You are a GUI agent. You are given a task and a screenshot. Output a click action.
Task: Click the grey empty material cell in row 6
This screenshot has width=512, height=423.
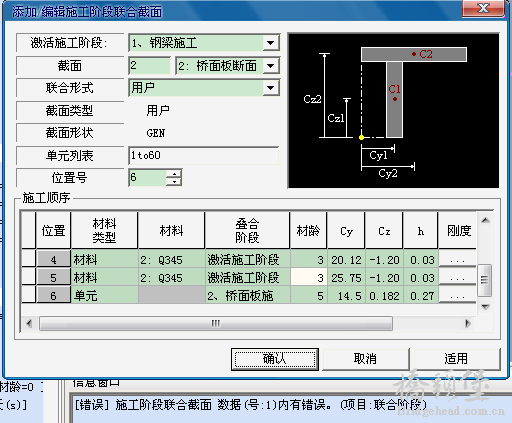172,295
